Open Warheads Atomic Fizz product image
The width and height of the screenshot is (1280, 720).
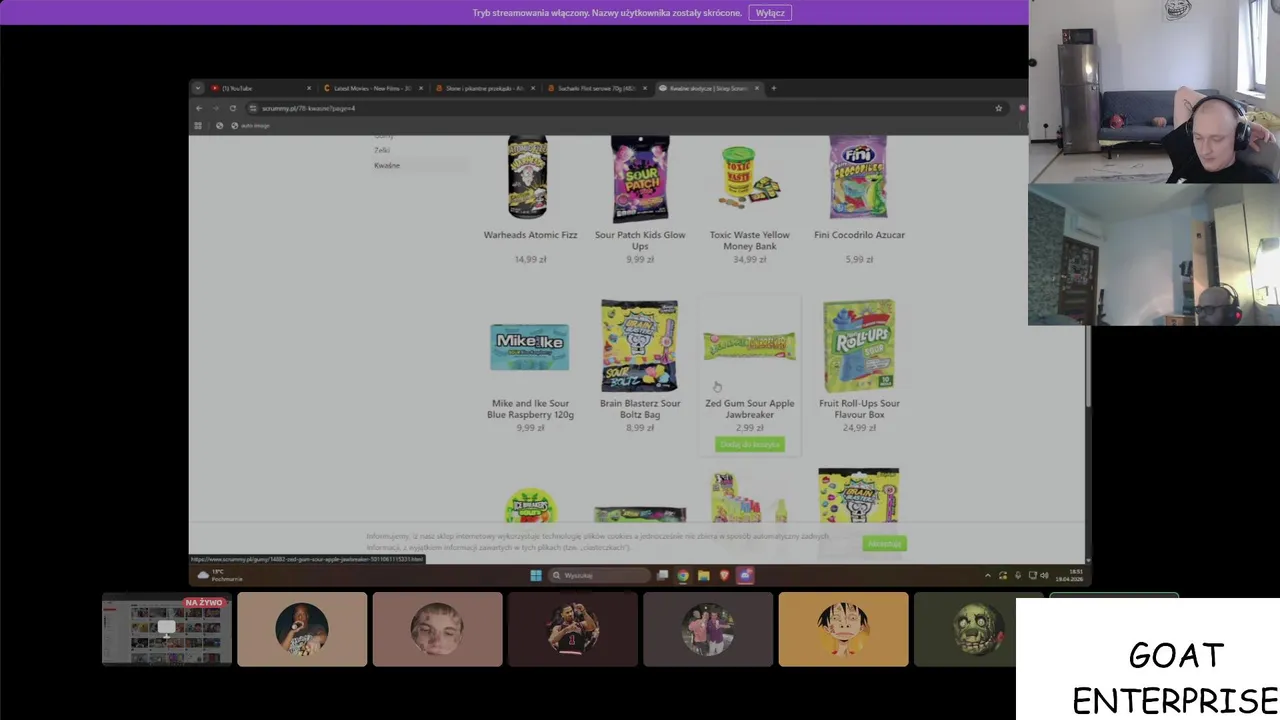(x=529, y=177)
